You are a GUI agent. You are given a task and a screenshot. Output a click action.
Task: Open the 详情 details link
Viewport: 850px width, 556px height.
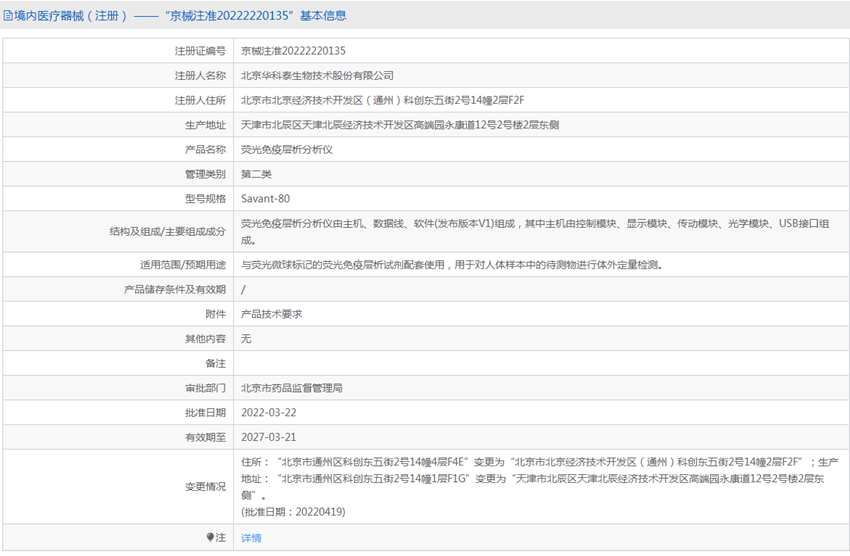pyautogui.click(x=251, y=538)
